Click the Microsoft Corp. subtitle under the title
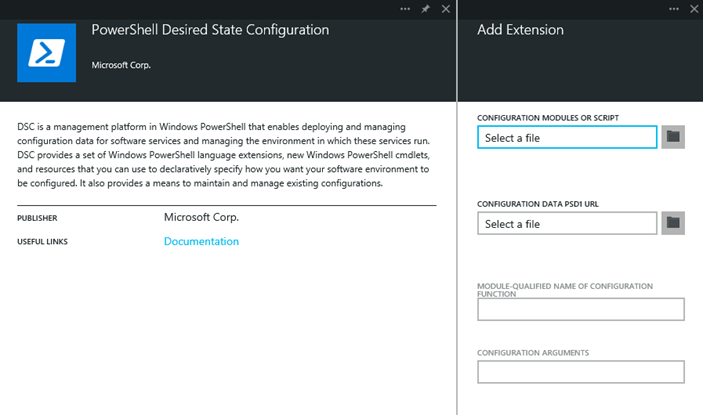This screenshot has height=415, width=703. tap(121, 65)
